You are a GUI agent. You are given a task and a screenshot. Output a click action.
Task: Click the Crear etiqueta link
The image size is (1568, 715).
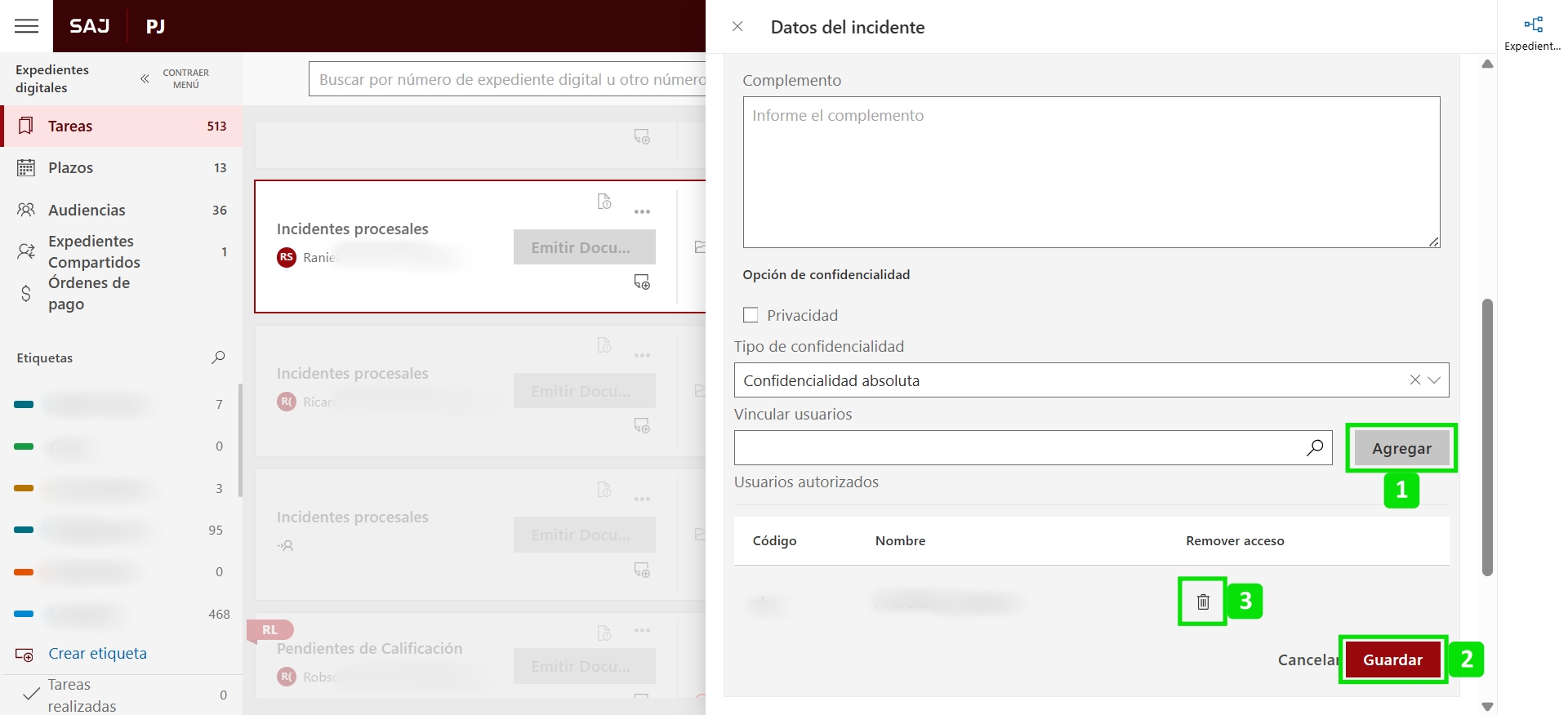pos(97,654)
